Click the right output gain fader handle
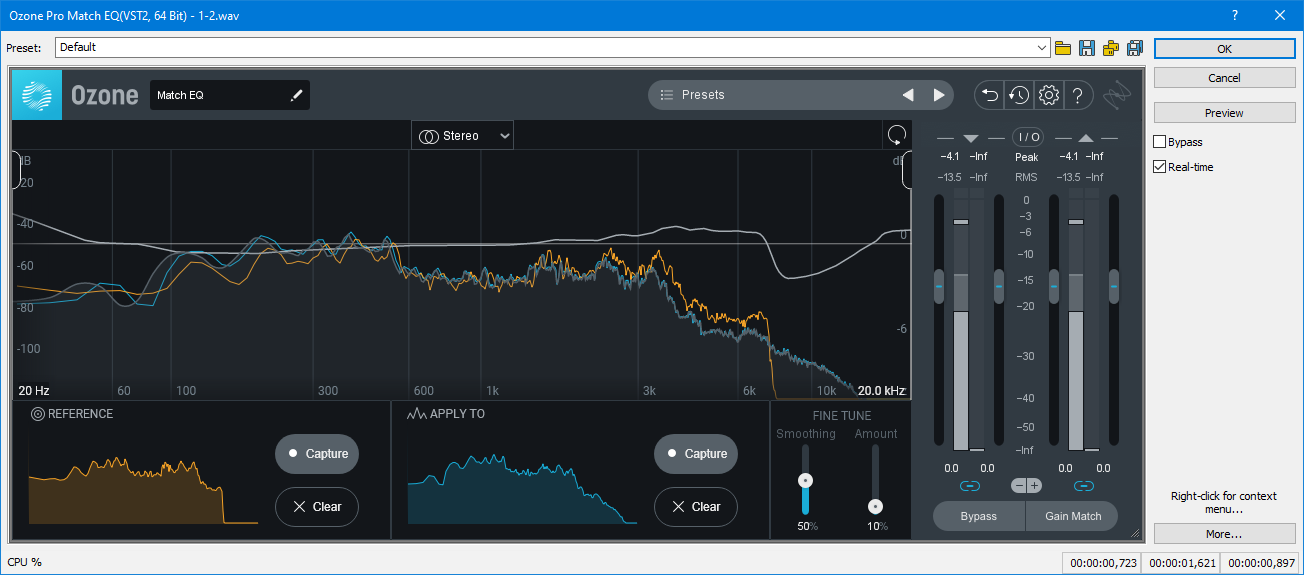Viewport: 1304px width, 575px height. [x=1113, y=287]
